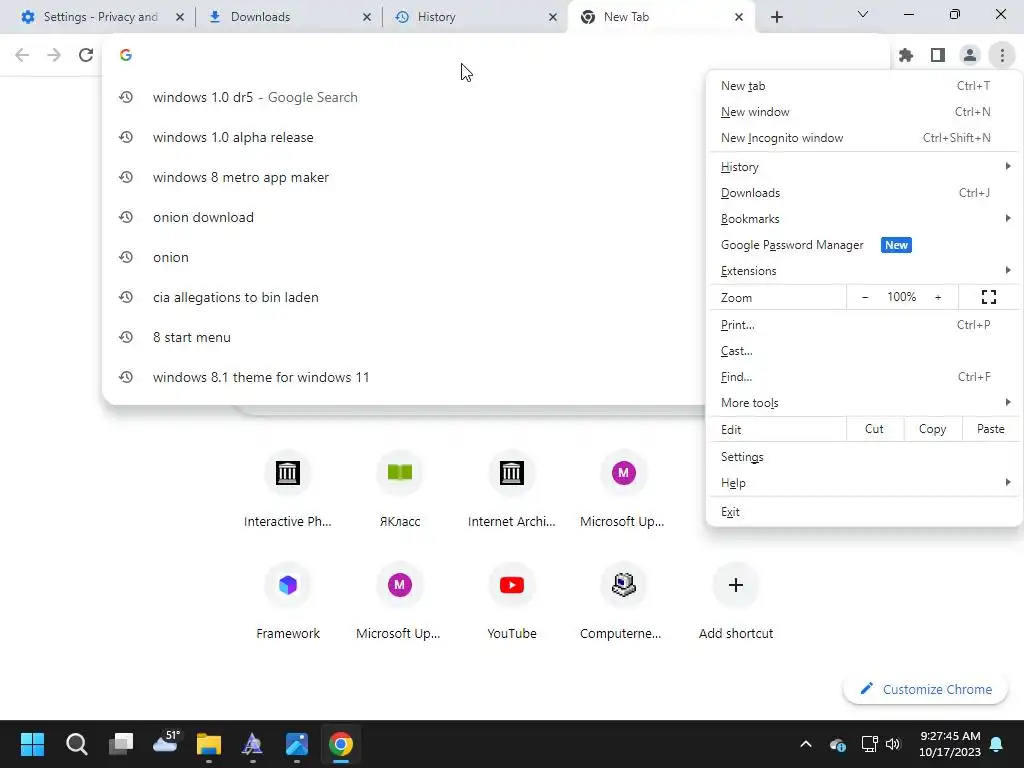The height and width of the screenshot is (768, 1024).
Task: Open the YouTube shortcut tile
Action: tap(511, 601)
